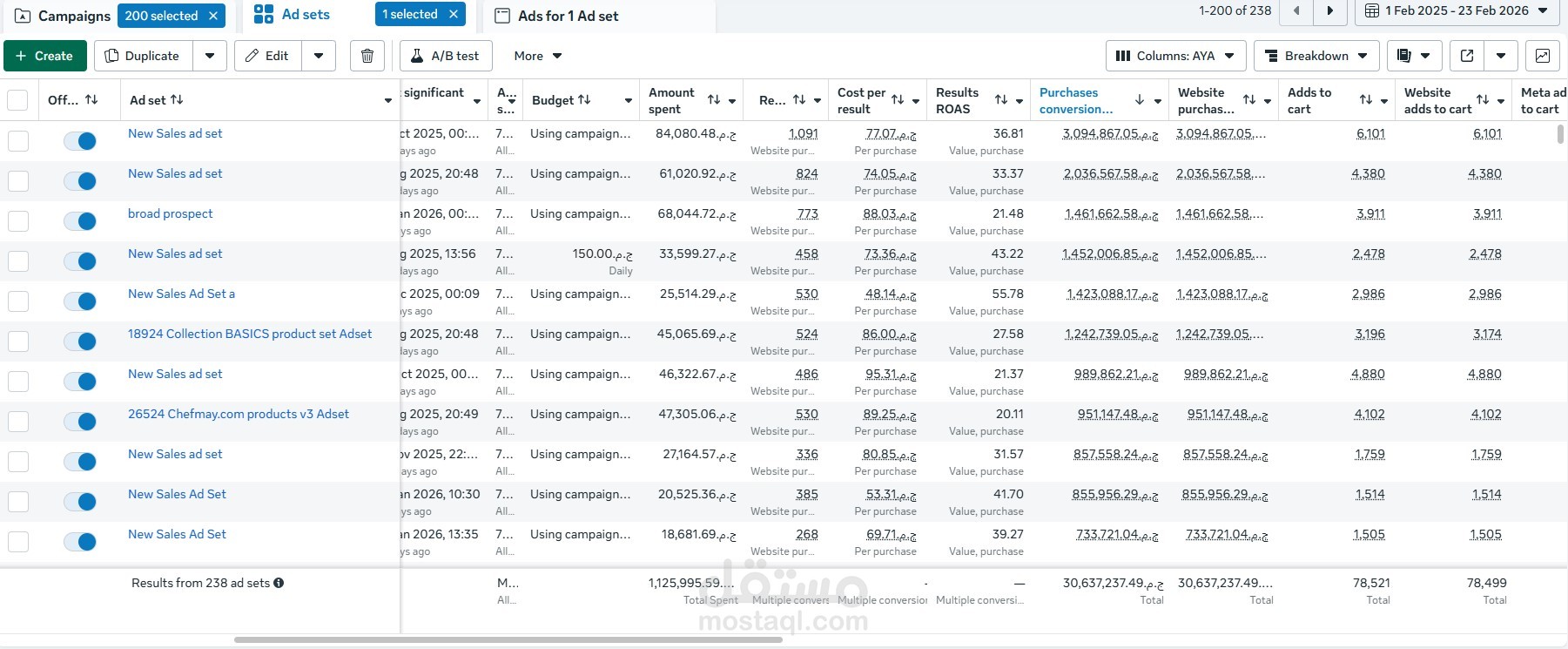Click the horizontal scrollbar at bottom

click(508, 639)
